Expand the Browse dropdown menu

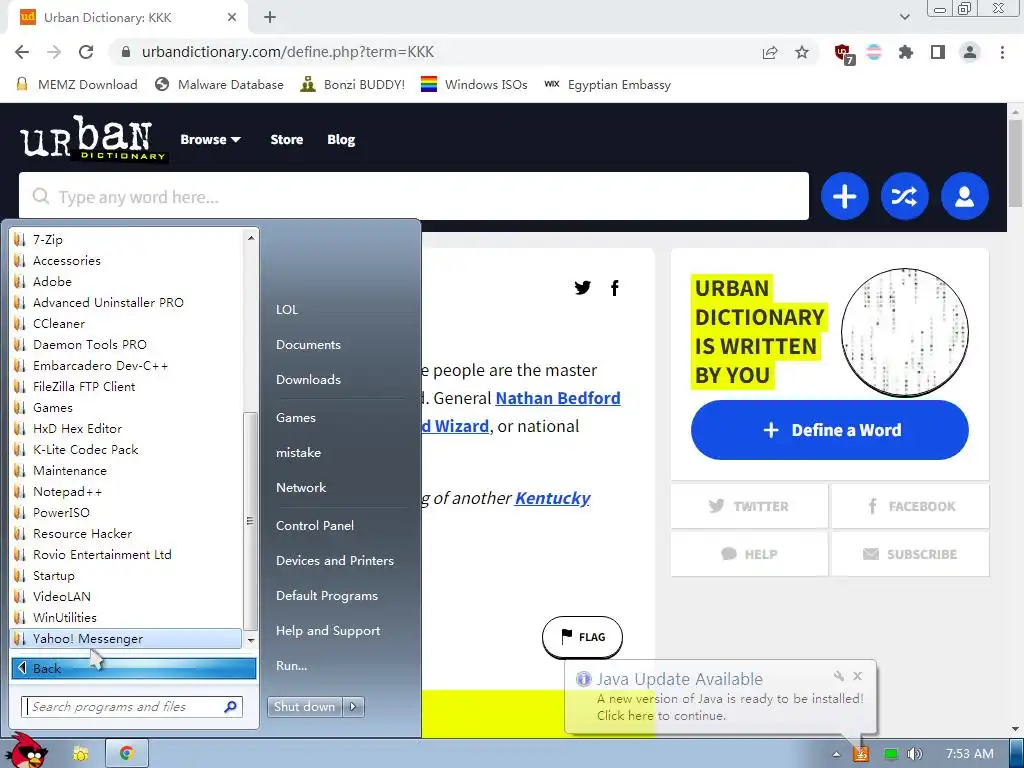(x=210, y=139)
